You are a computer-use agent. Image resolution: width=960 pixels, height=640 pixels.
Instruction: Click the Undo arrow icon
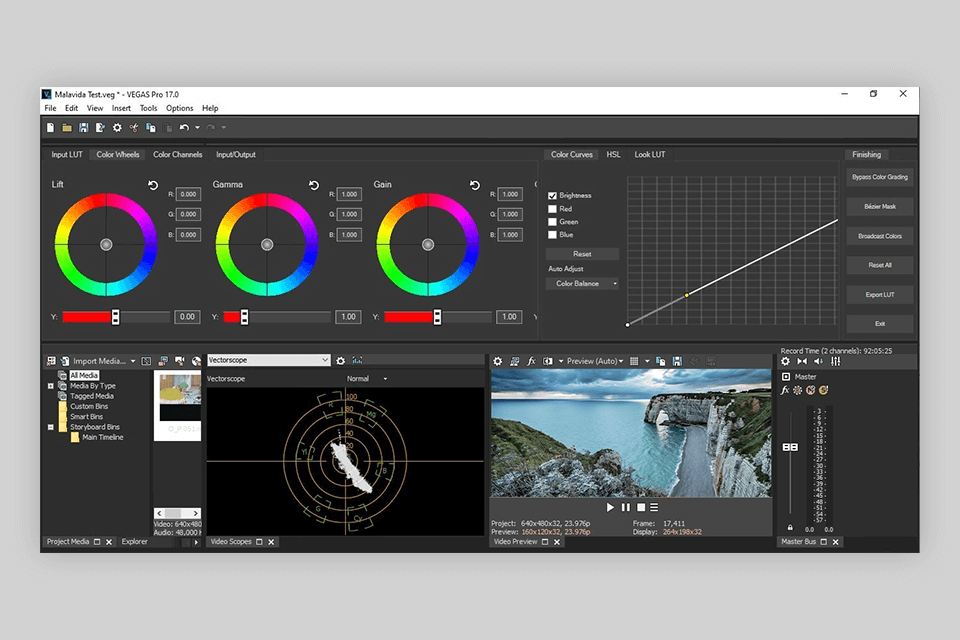tap(184, 127)
